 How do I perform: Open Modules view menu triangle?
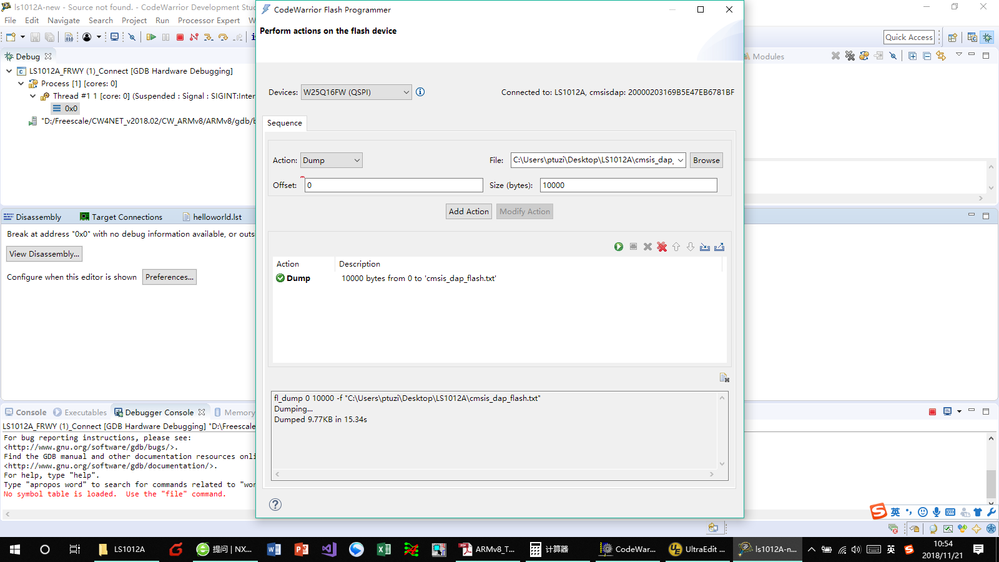[x=958, y=55]
